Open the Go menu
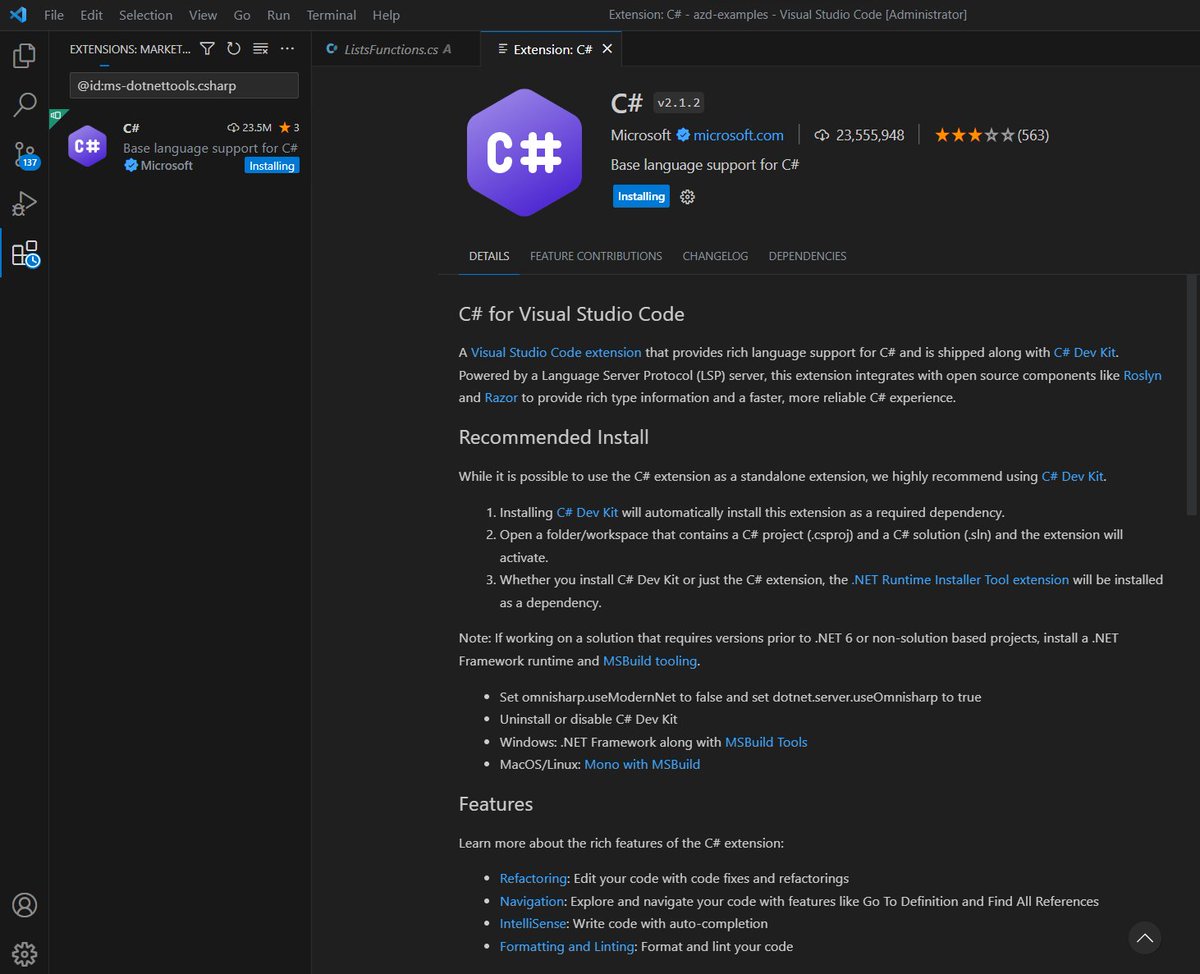 (242, 15)
